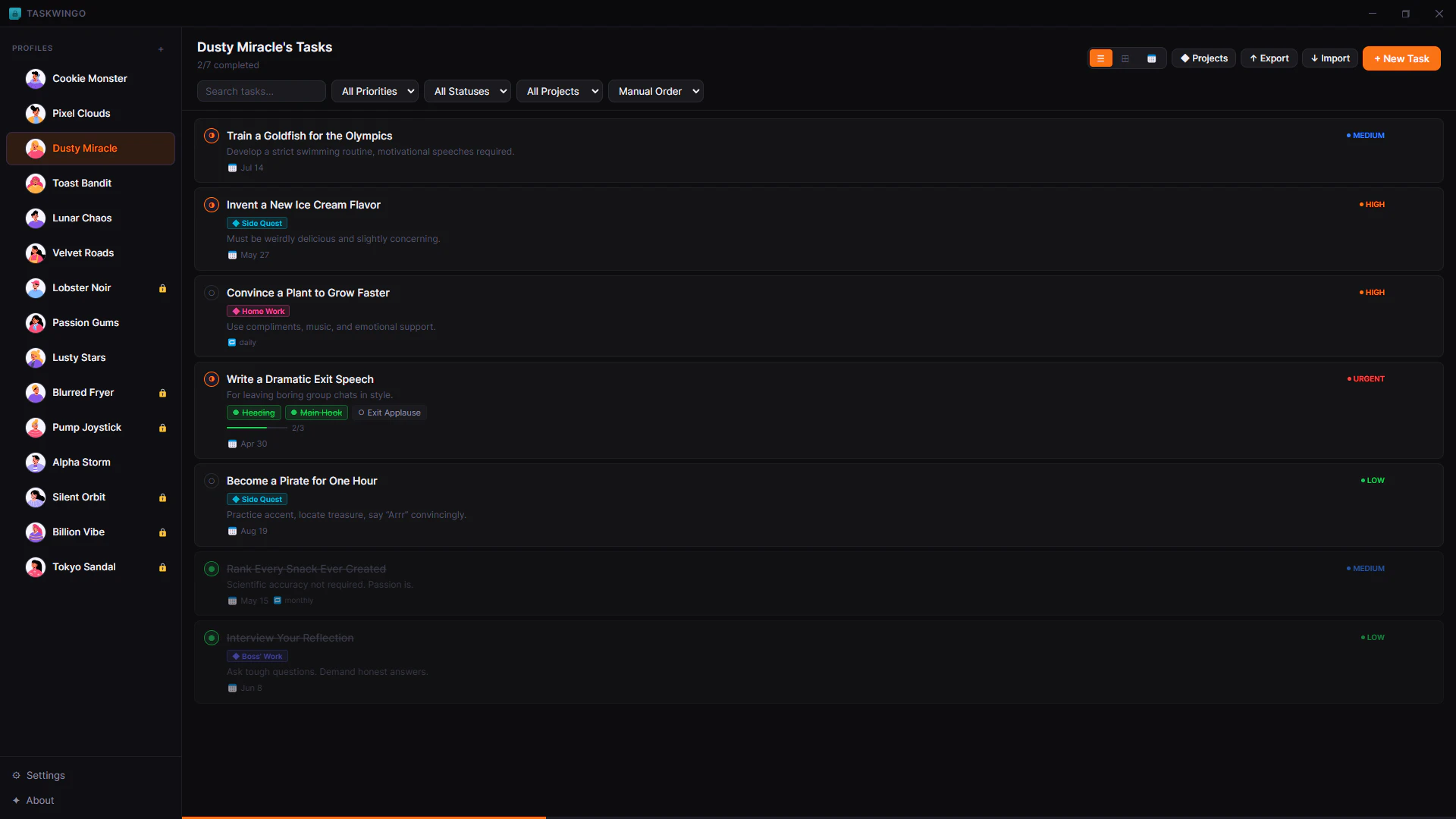Click the calendar icon next to May 27

tap(232, 256)
